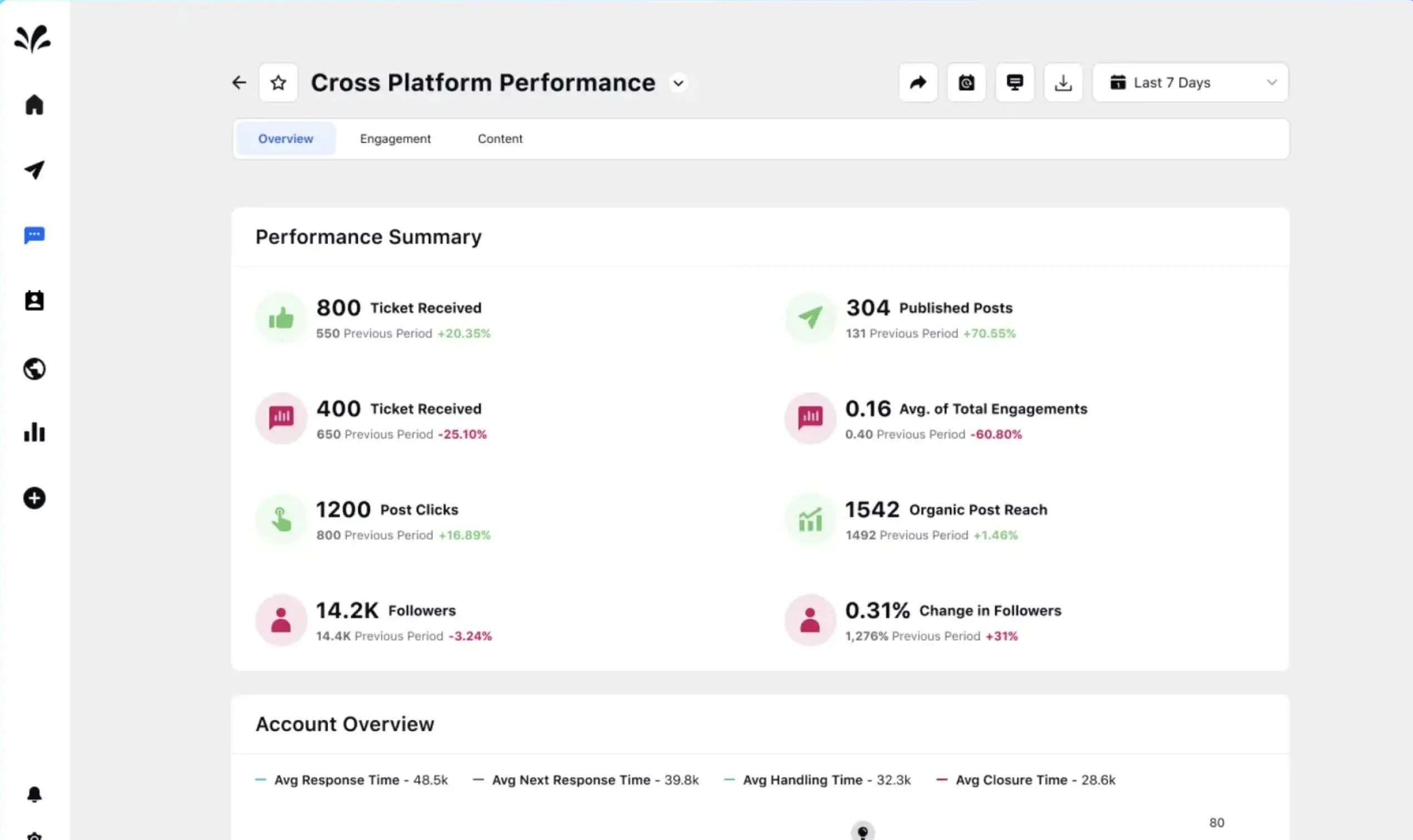Screen dimensions: 1413x840
Task: Toggle the presentation/display icon
Action: pyautogui.click(x=1015, y=82)
